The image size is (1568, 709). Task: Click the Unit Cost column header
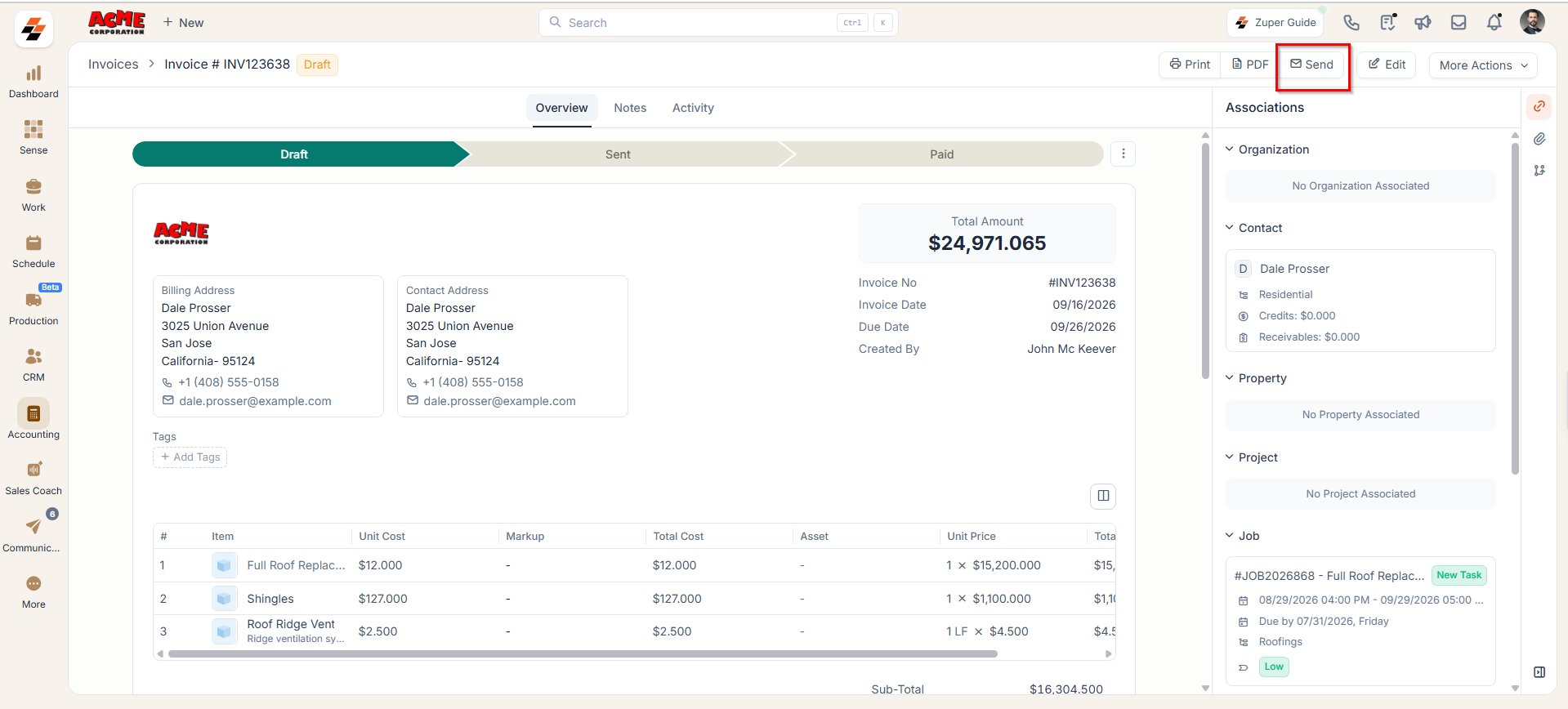point(382,537)
